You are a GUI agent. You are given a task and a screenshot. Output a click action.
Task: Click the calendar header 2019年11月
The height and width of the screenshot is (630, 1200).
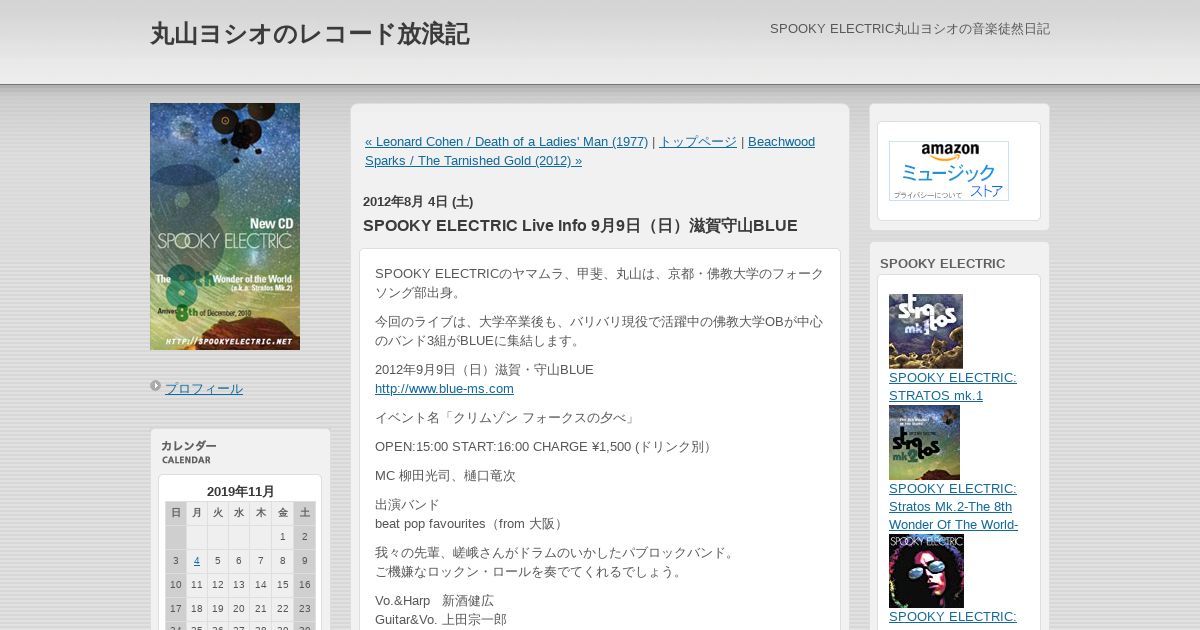240,492
